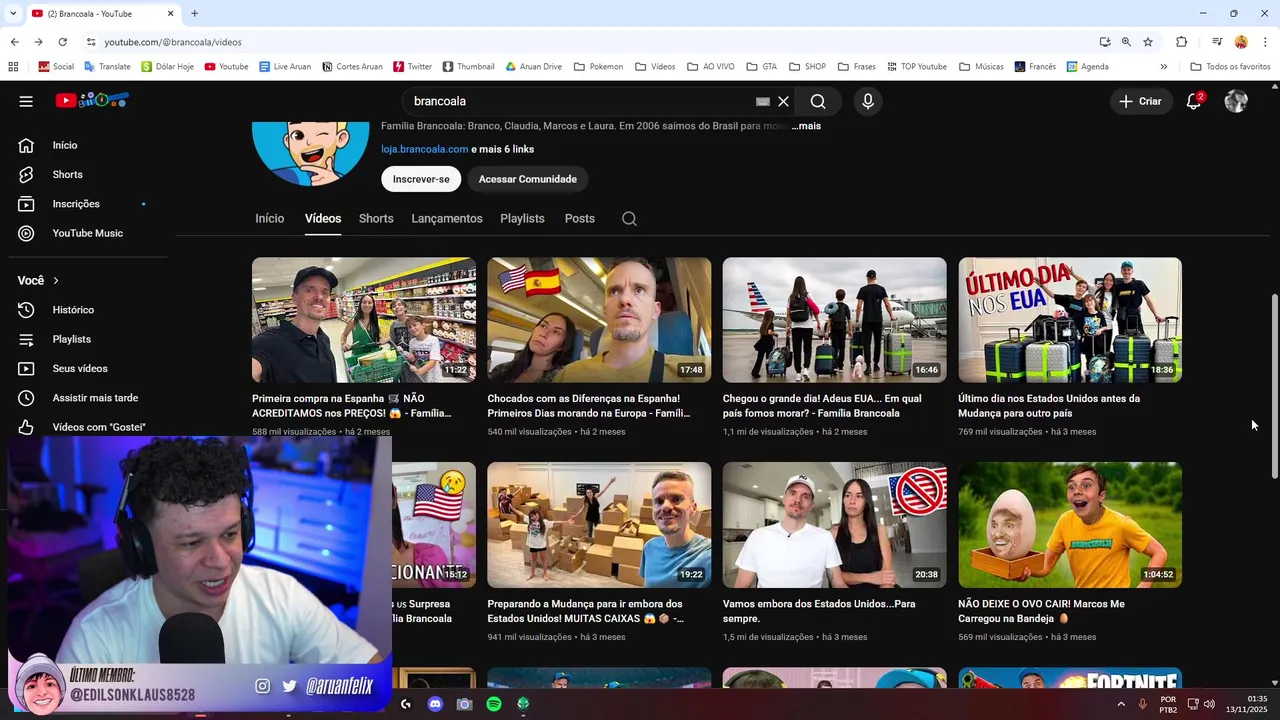This screenshot has height=720, width=1280.
Task: Open Spotify from the taskbar
Action: 494,704
